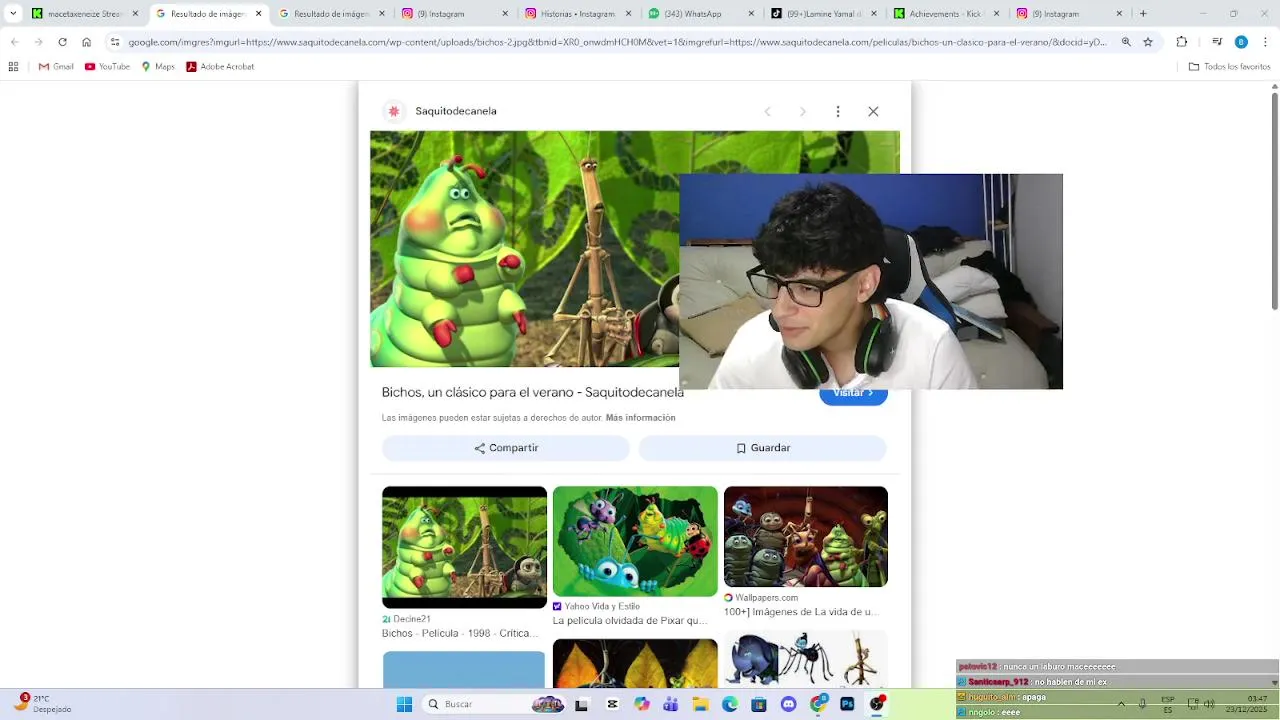1280x720 pixels.
Task: Show hidden system tray icons
Action: click(1121, 704)
